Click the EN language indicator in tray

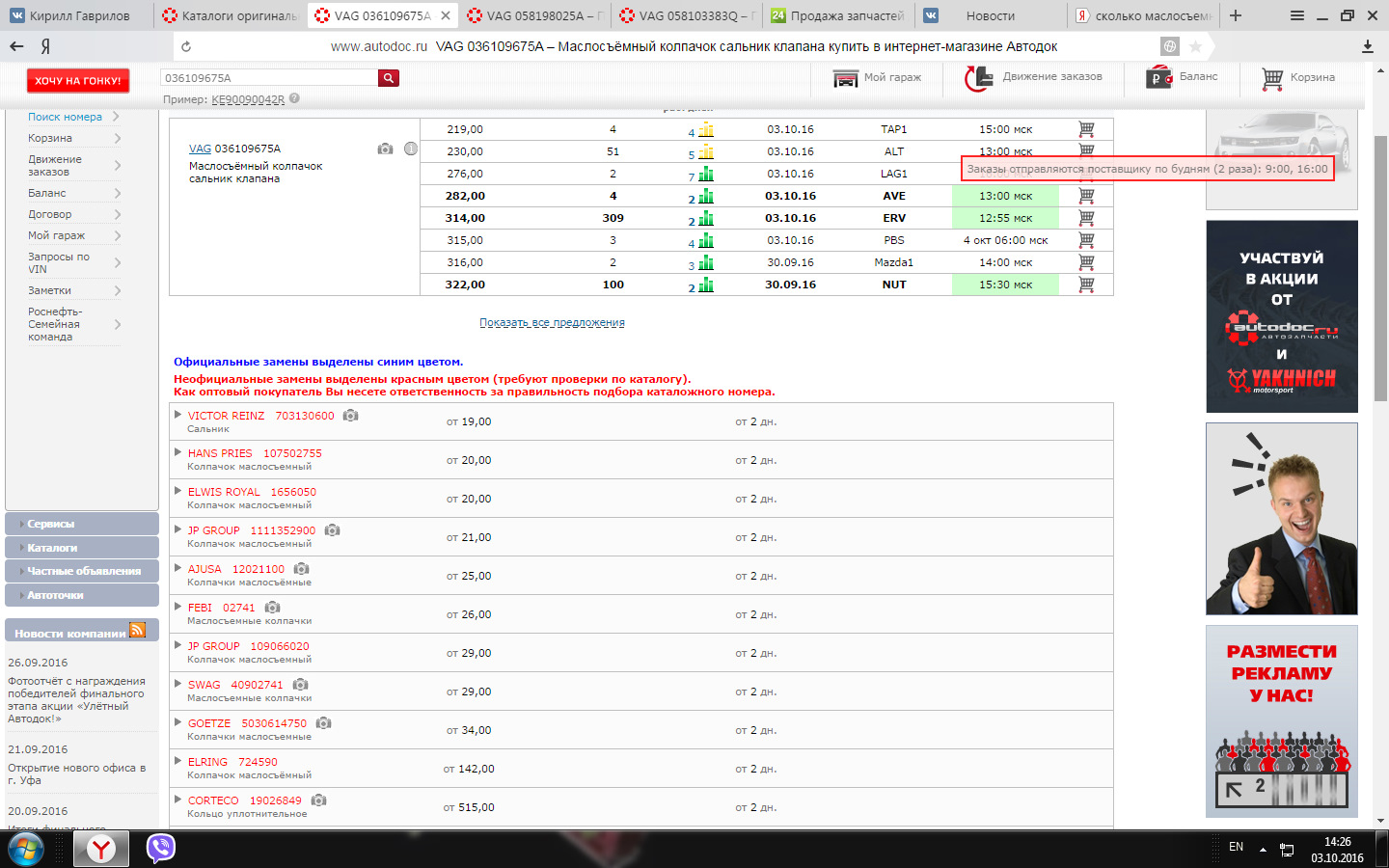click(x=1236, y=847)
